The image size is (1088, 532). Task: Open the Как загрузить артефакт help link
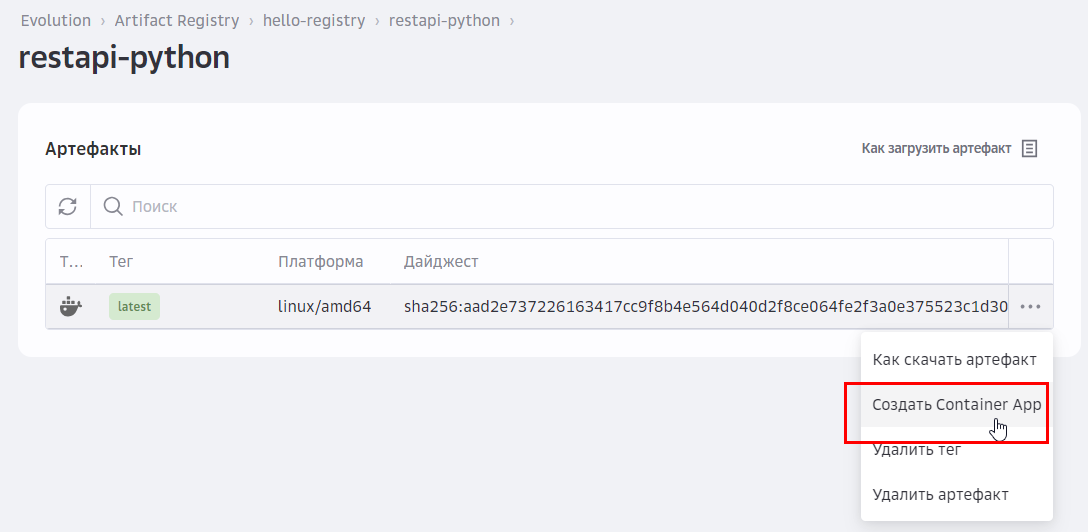coord(936,149)
